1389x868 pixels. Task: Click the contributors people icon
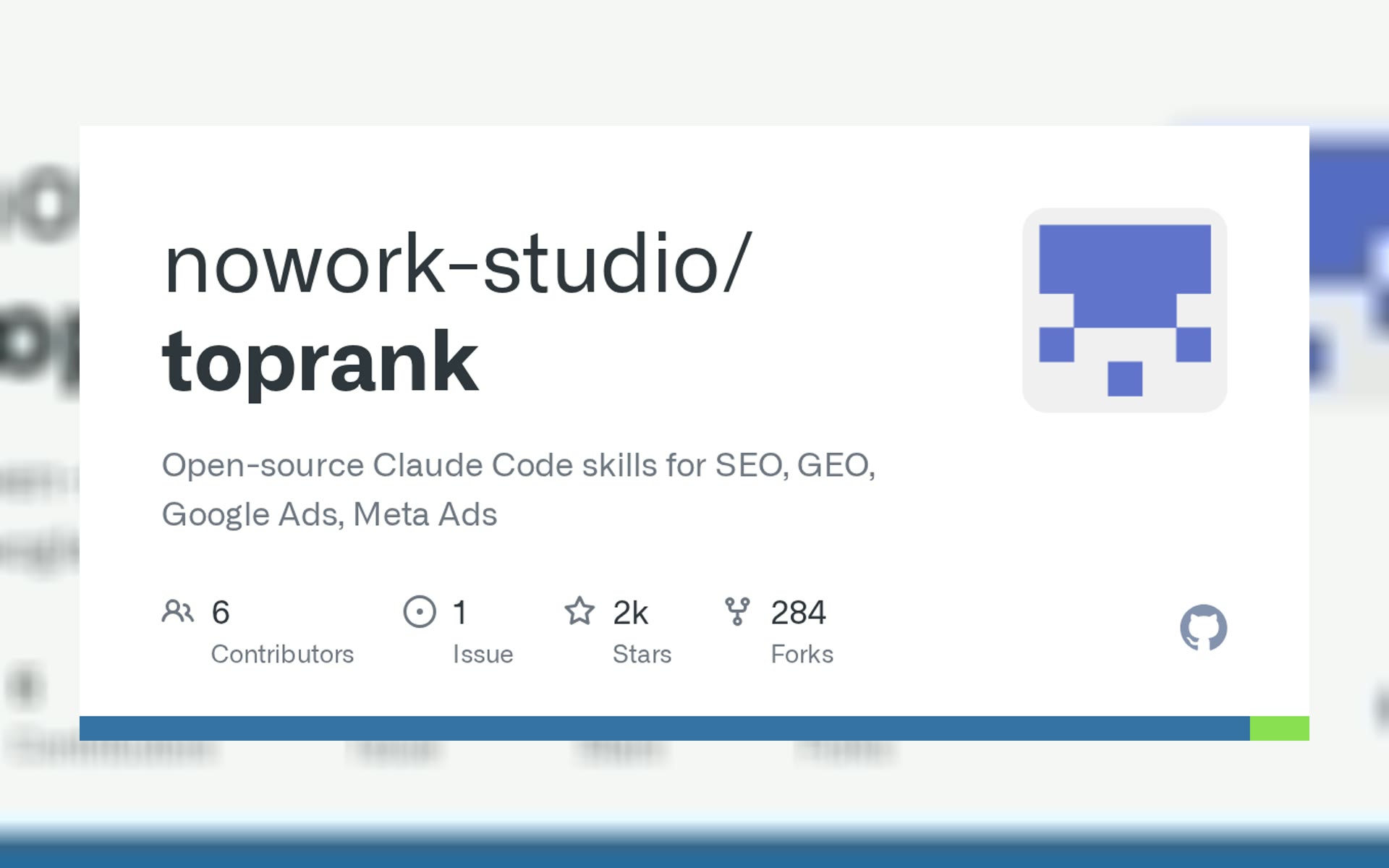[177, 612]
